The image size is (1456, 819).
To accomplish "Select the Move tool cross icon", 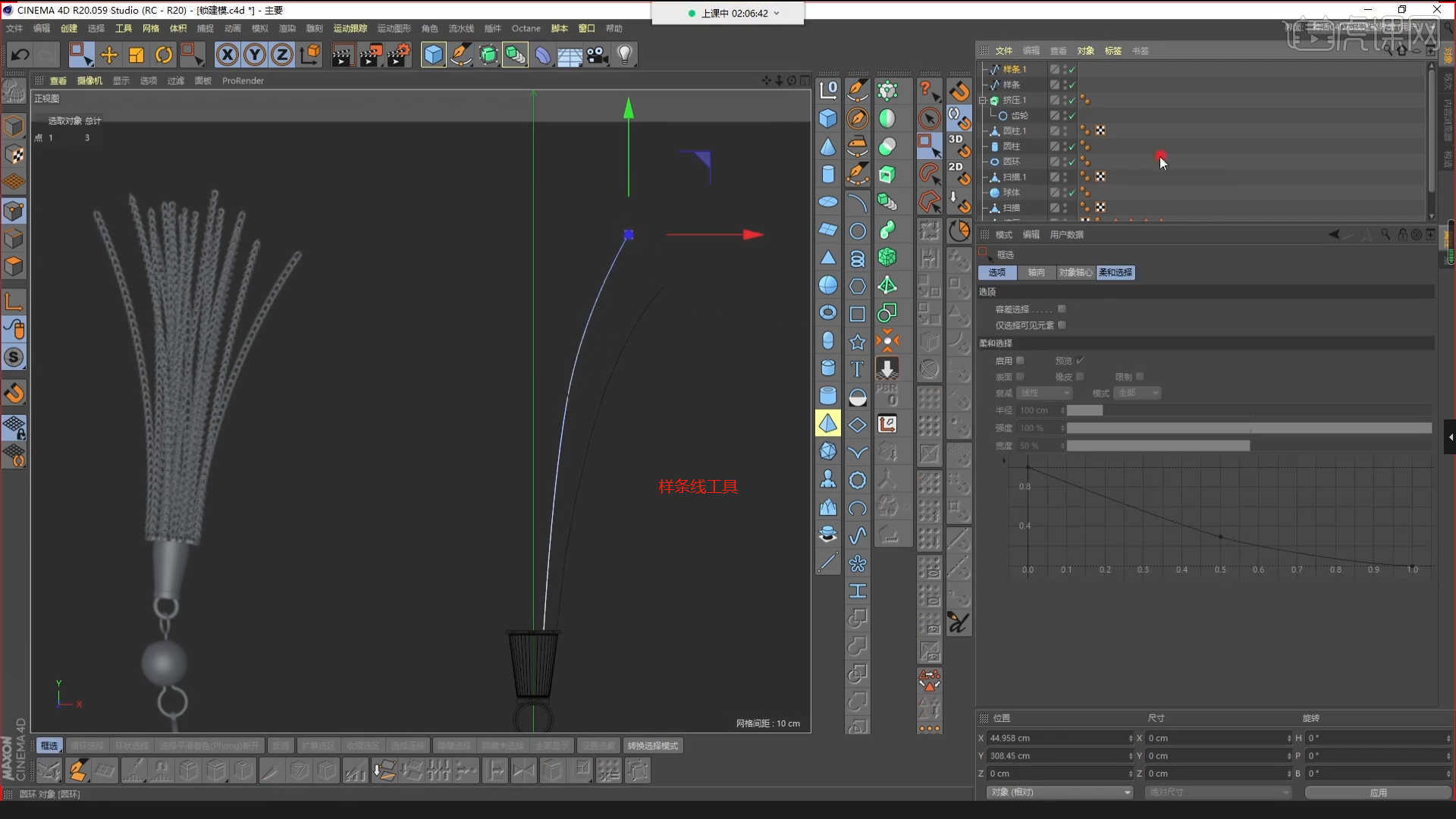I will [109, 55].
